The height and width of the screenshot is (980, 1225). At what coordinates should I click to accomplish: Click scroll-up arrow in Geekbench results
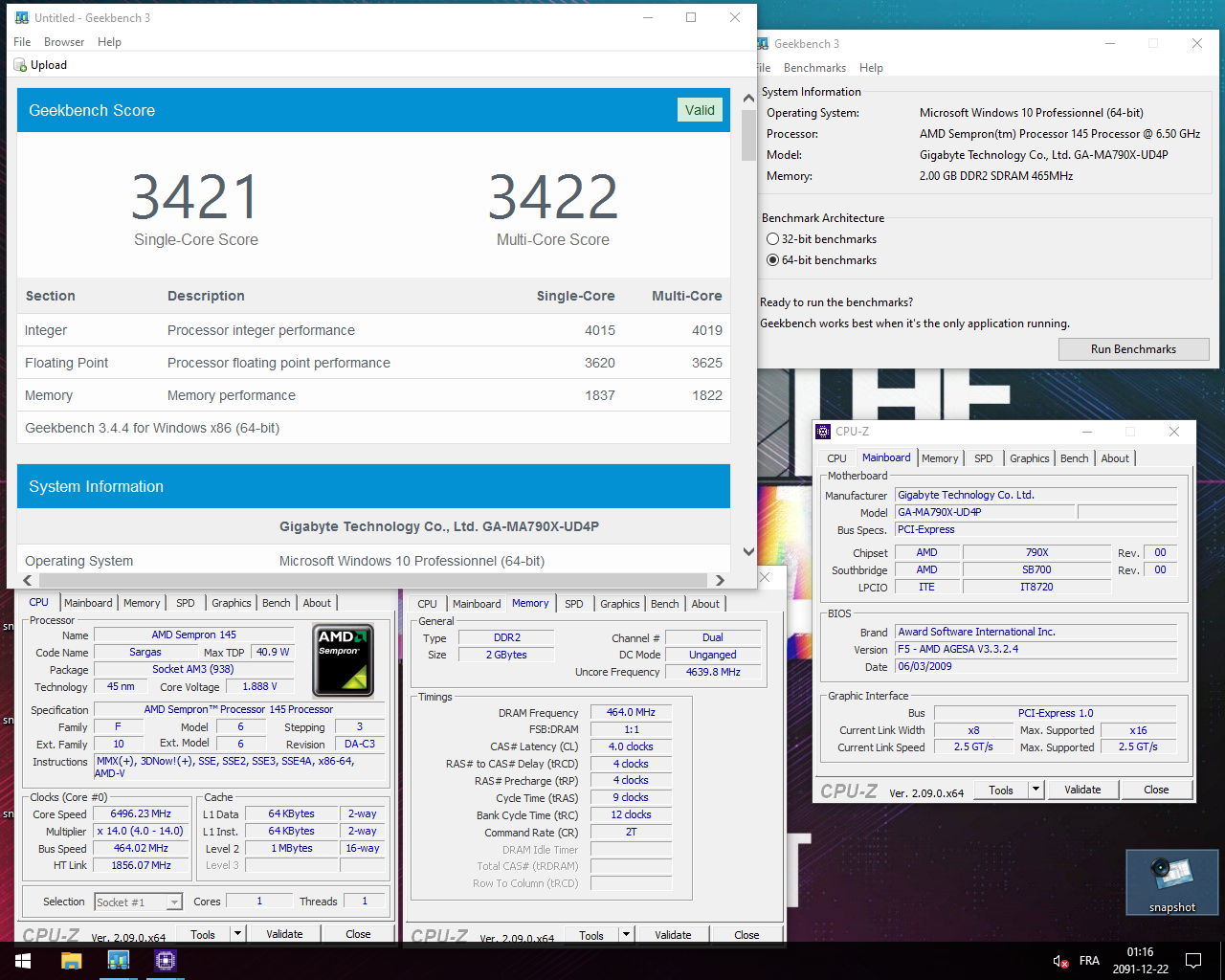(748, 99)
